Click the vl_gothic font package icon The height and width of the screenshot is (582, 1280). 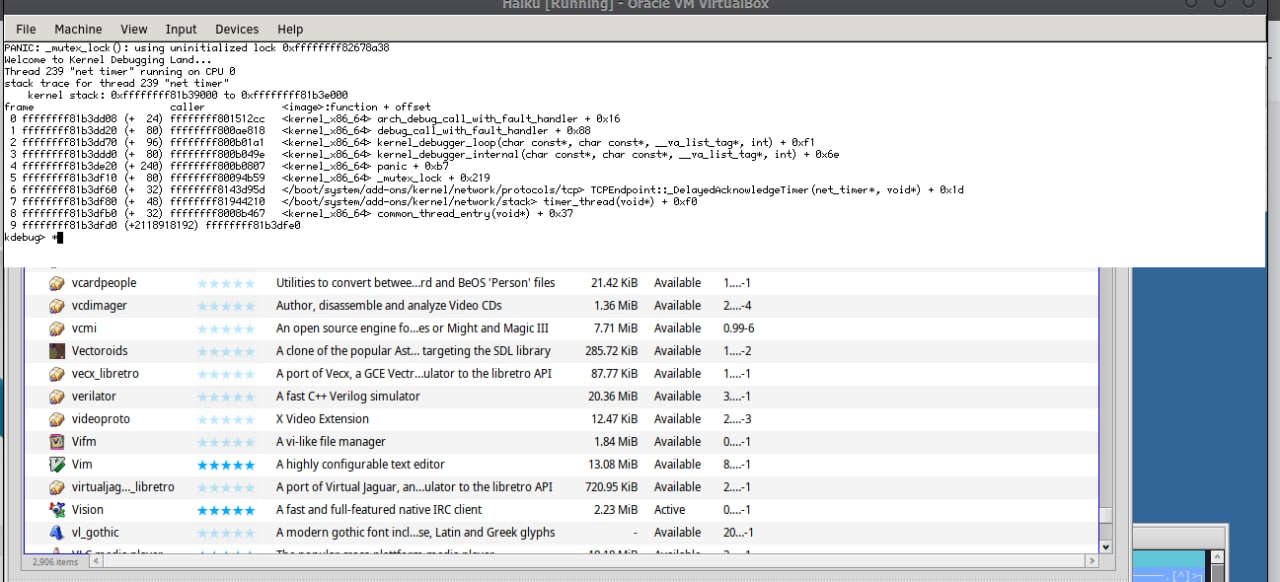57,532
